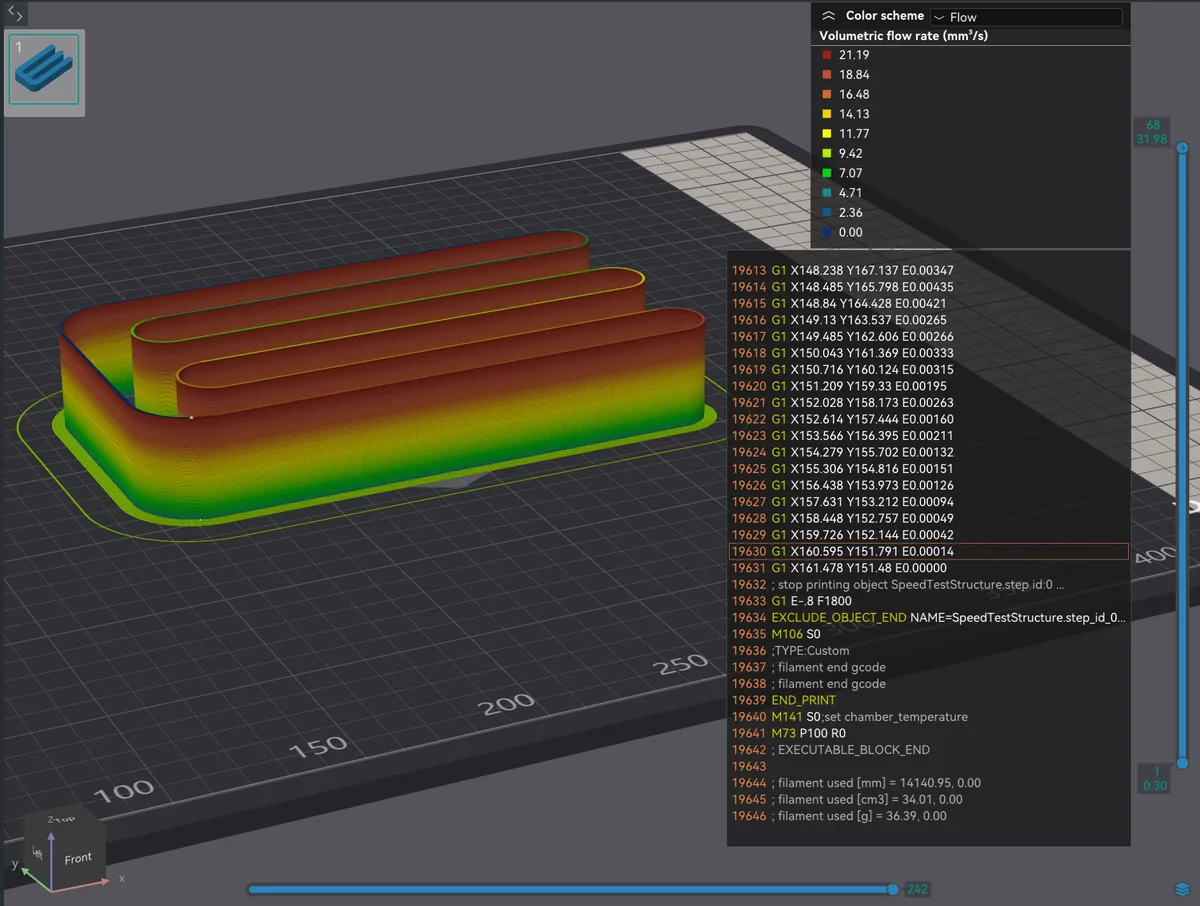Select the END_PRINT line
Image resolution: width=1200 pixels, height=906 pixels.
(928, 700)
